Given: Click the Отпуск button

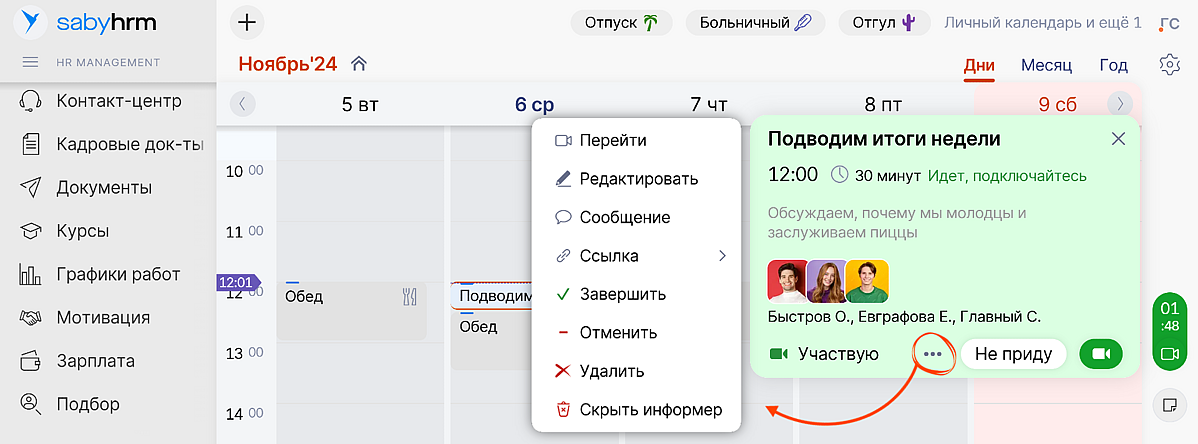Looking at the screenshot, I should pos(621,22).
